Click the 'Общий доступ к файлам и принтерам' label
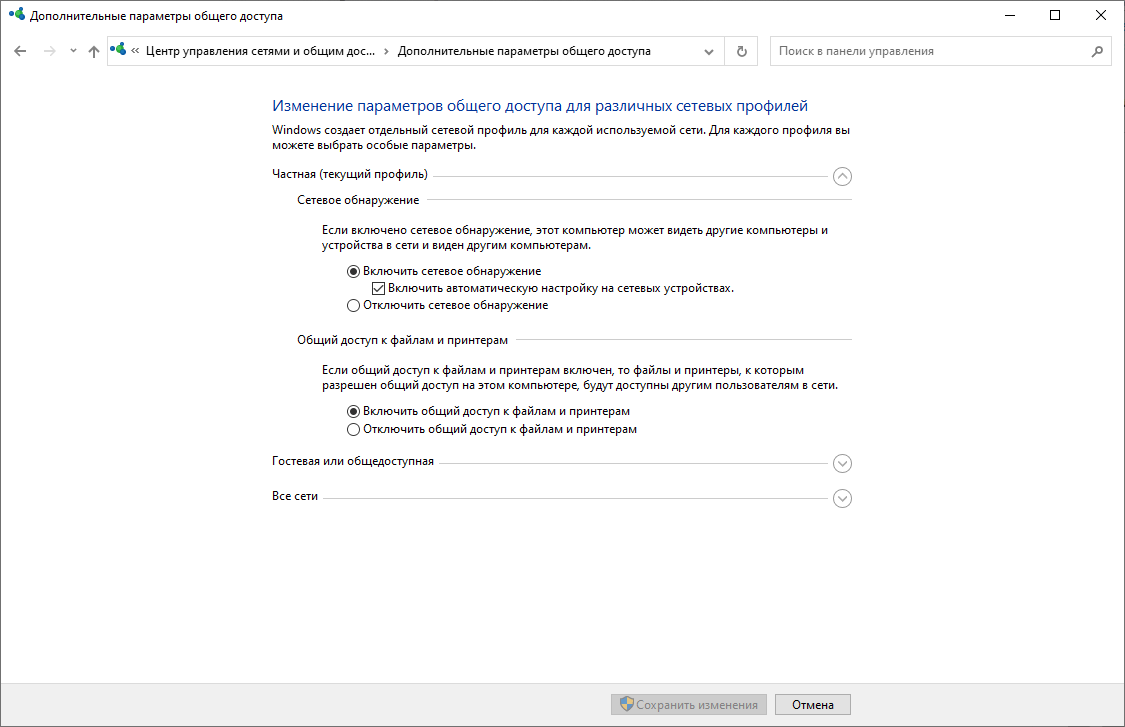 pyautogui.click(x=403, y=340)
